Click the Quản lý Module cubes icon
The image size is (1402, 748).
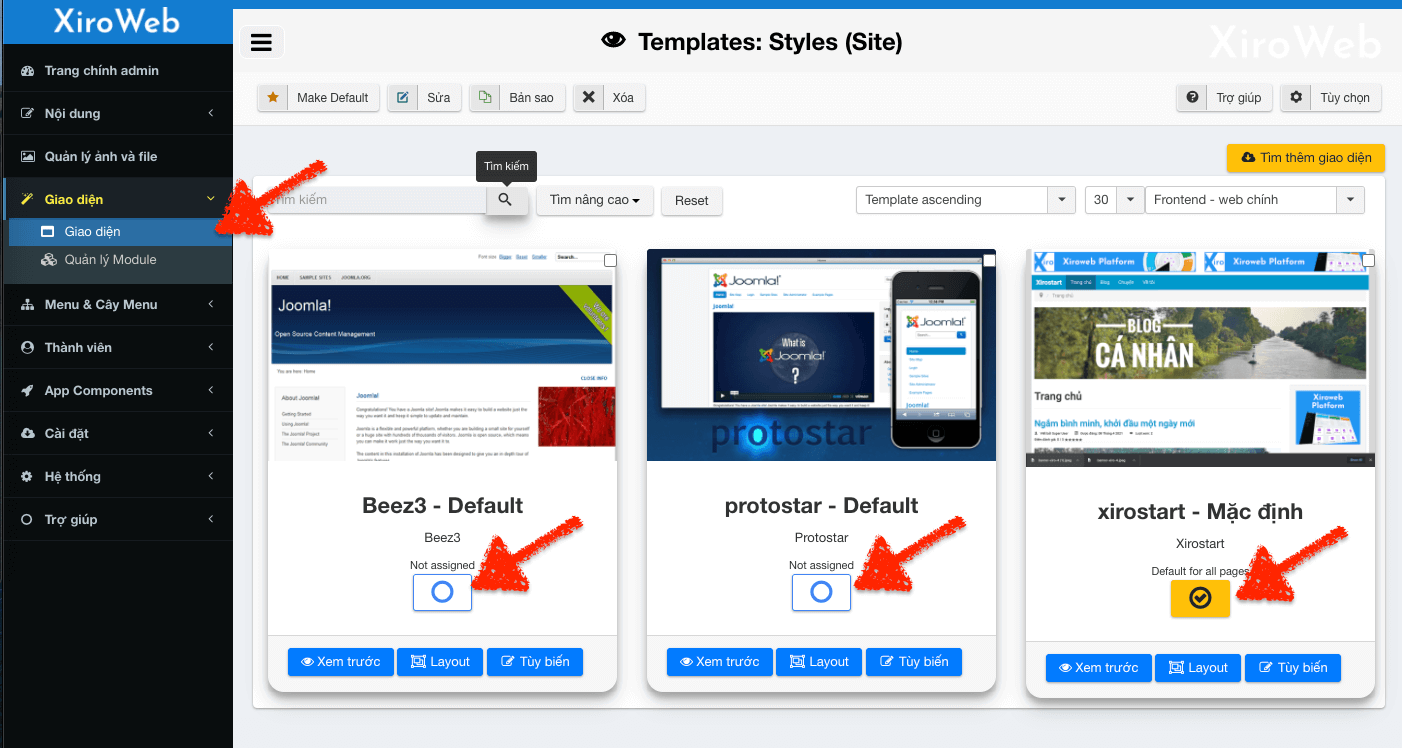coord(48,260)
